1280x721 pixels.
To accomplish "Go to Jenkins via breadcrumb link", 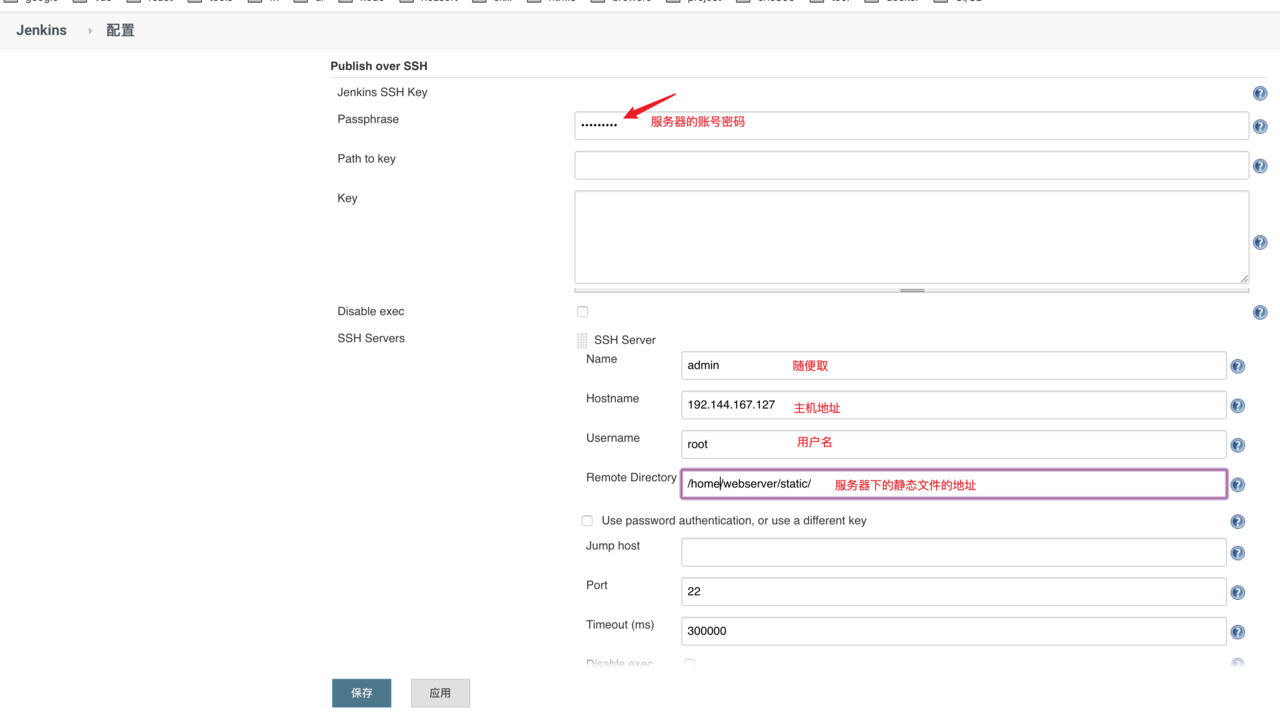I will tap(41, 30).
